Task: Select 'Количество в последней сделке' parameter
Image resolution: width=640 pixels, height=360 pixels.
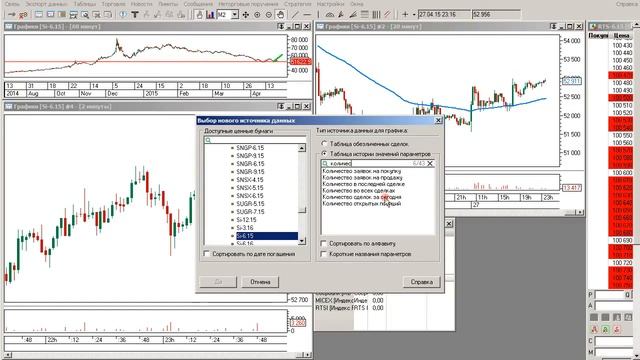Action: pos(363,184)
